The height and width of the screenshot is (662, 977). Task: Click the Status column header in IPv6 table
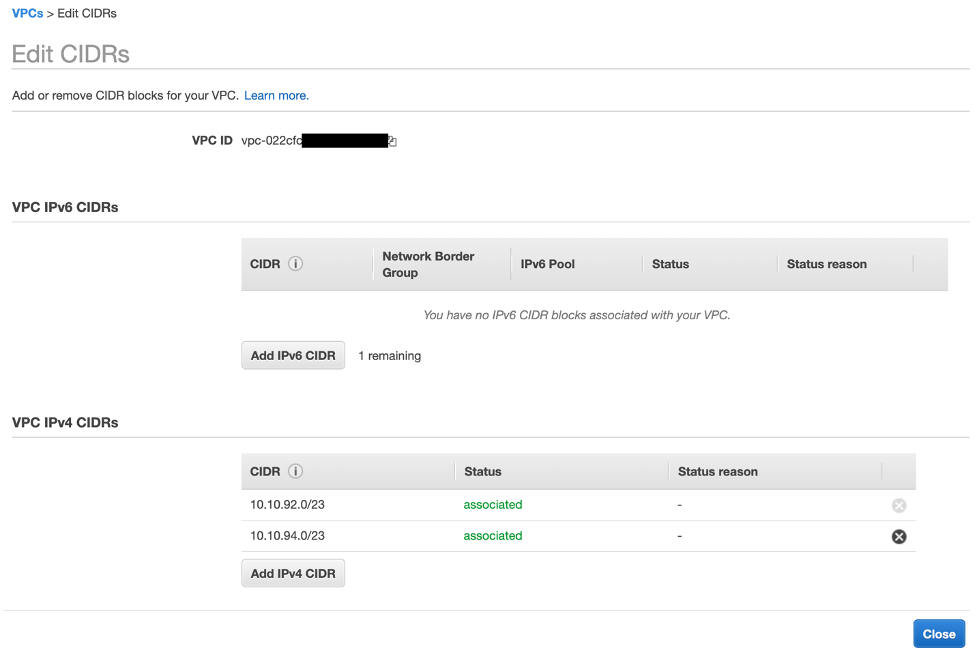click(x=670, y=263)
